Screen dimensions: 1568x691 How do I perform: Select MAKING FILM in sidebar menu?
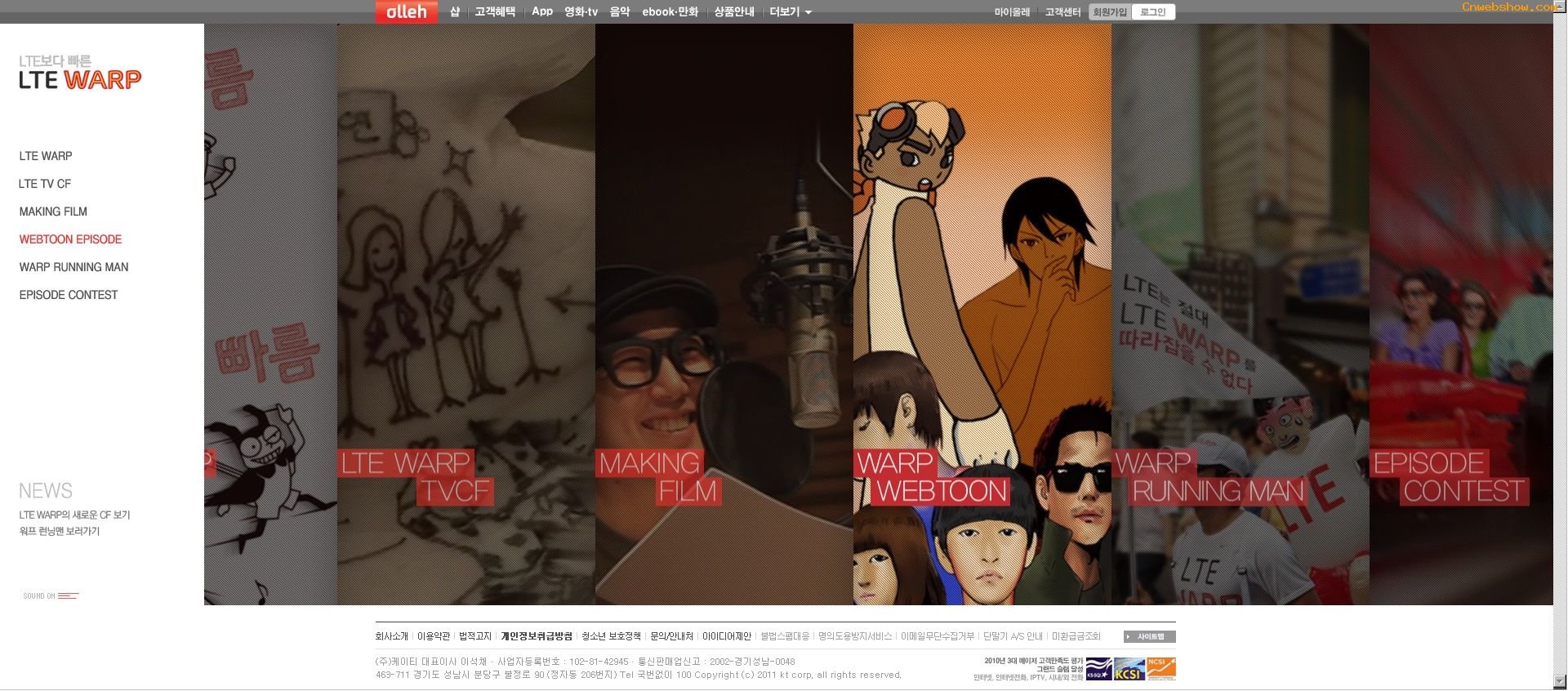[x=53, y=212]
